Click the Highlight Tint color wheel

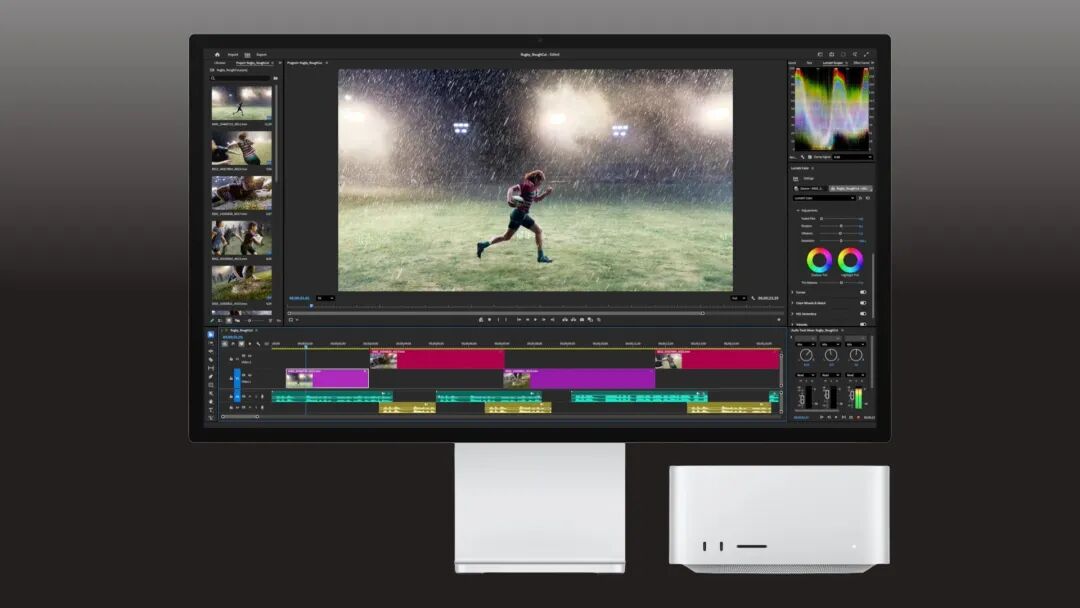(x=850, y=260)
